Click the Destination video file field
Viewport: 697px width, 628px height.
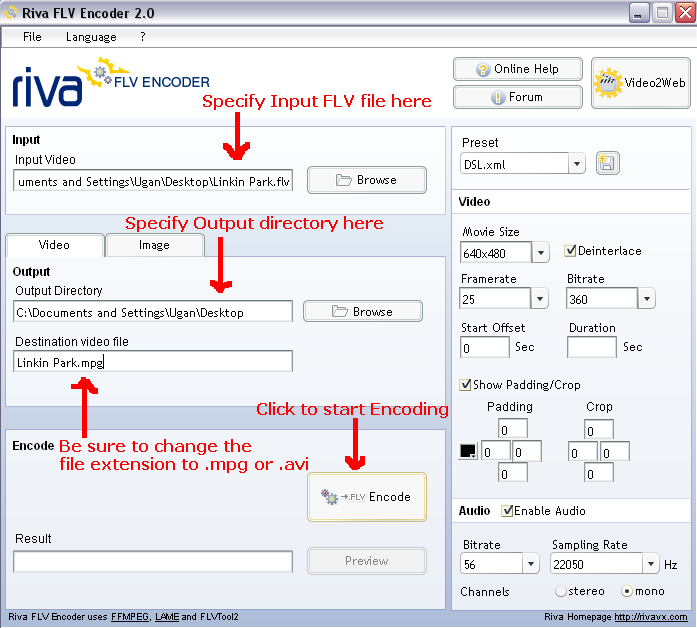point(153,361)
